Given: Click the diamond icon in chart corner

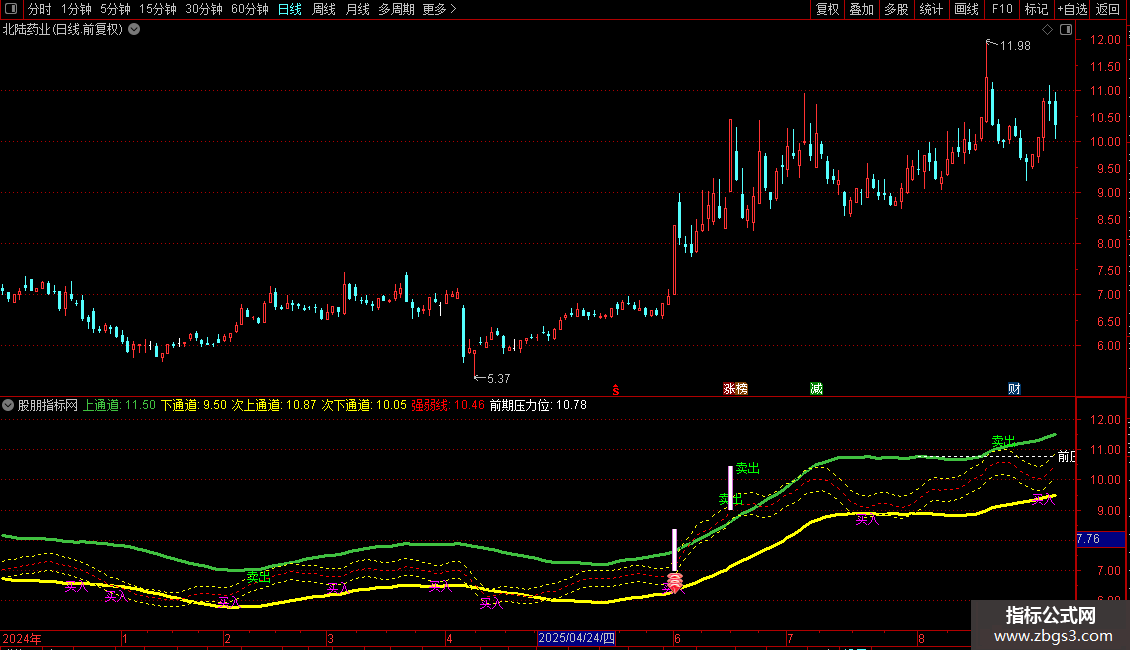Looking at the screenshot, I should (1048, 30).
